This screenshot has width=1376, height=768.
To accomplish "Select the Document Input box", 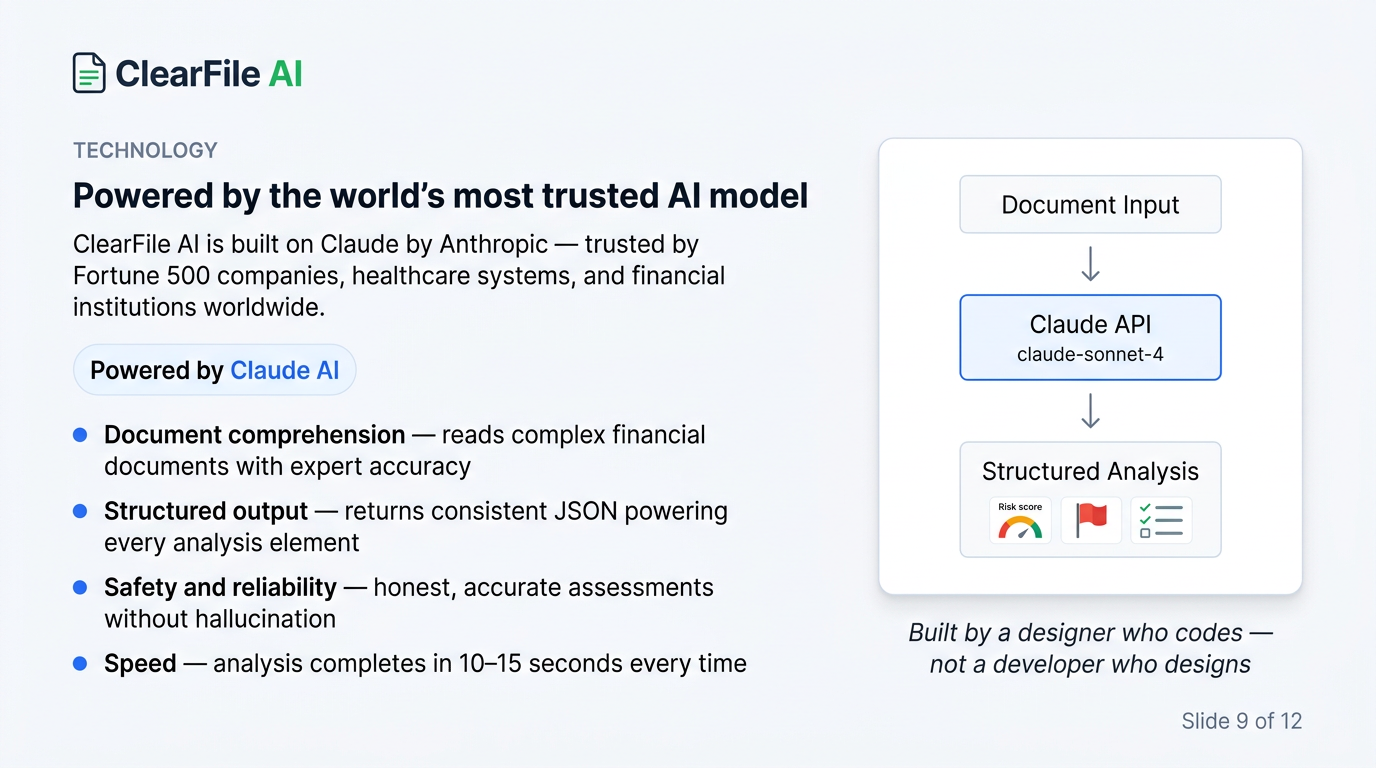I will coord(1091,205).
